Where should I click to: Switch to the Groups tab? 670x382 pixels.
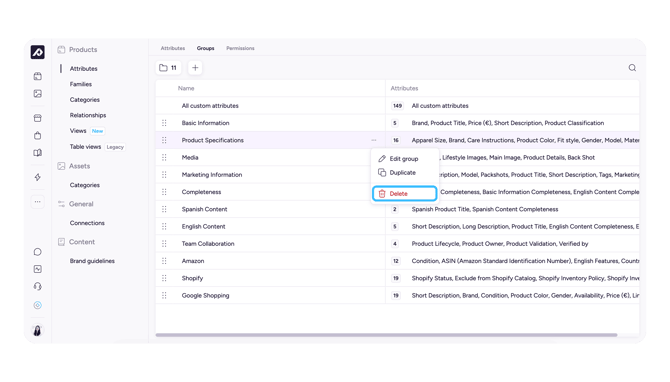(206, 48)
